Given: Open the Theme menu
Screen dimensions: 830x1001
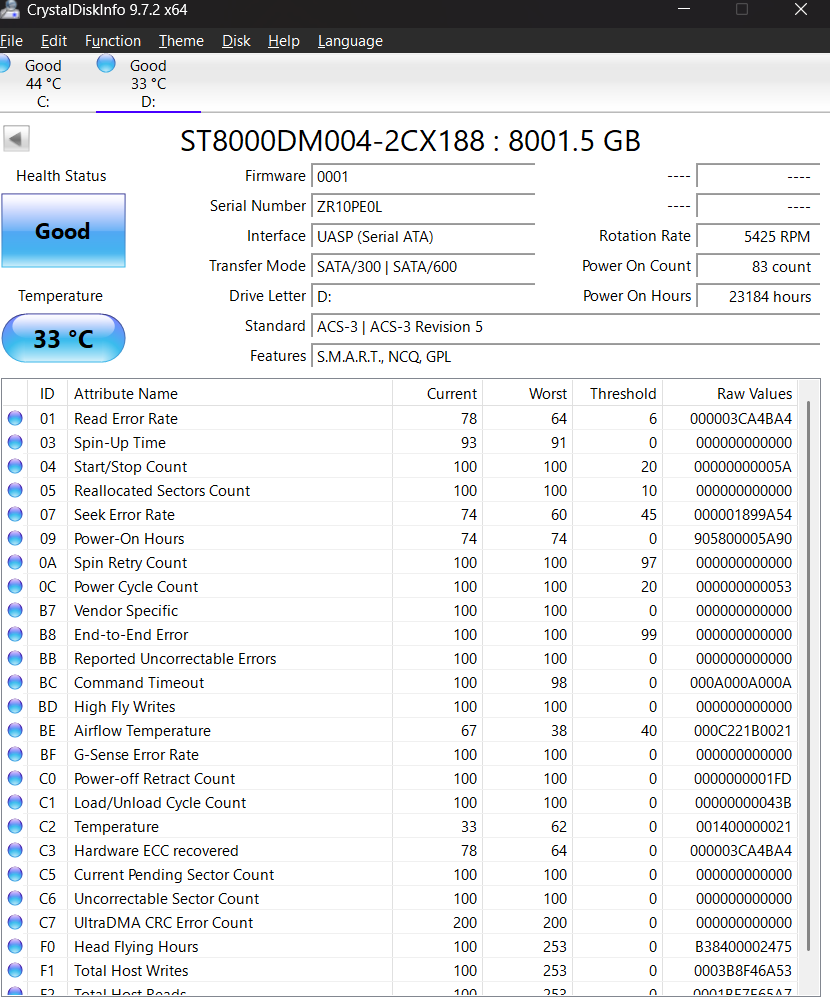Looking at the screenshot, I should pyautogui.click(x=181, y=41).
